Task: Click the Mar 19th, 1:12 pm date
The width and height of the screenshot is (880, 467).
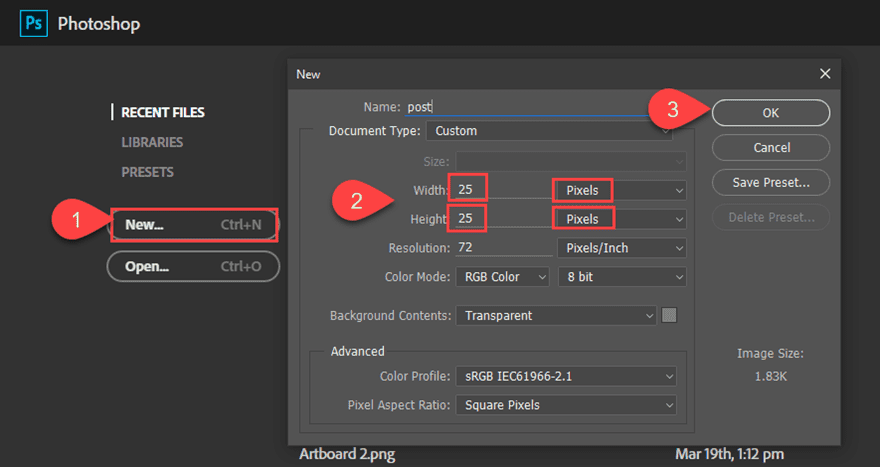Action: (x=730, y=454)
